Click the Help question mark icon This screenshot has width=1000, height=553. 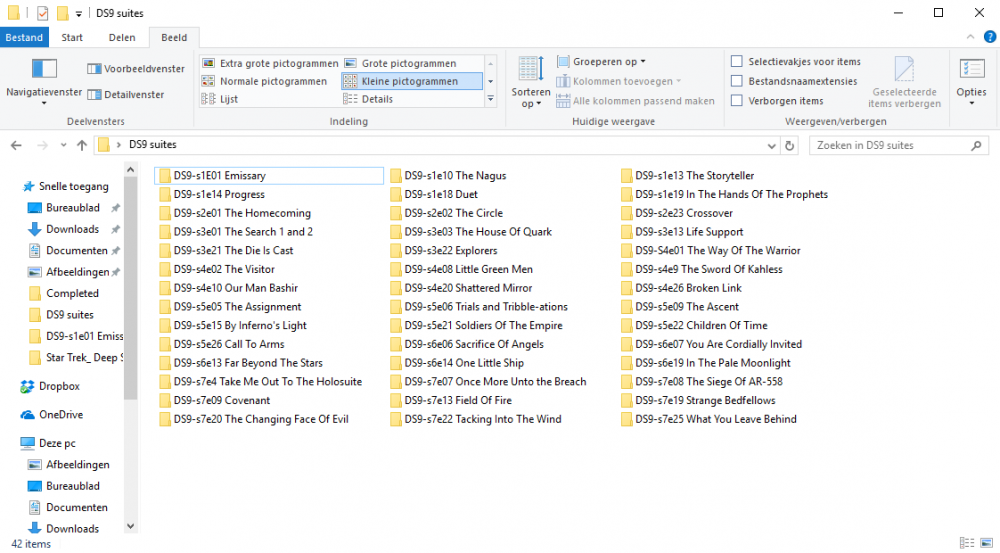tap(990, 37)
